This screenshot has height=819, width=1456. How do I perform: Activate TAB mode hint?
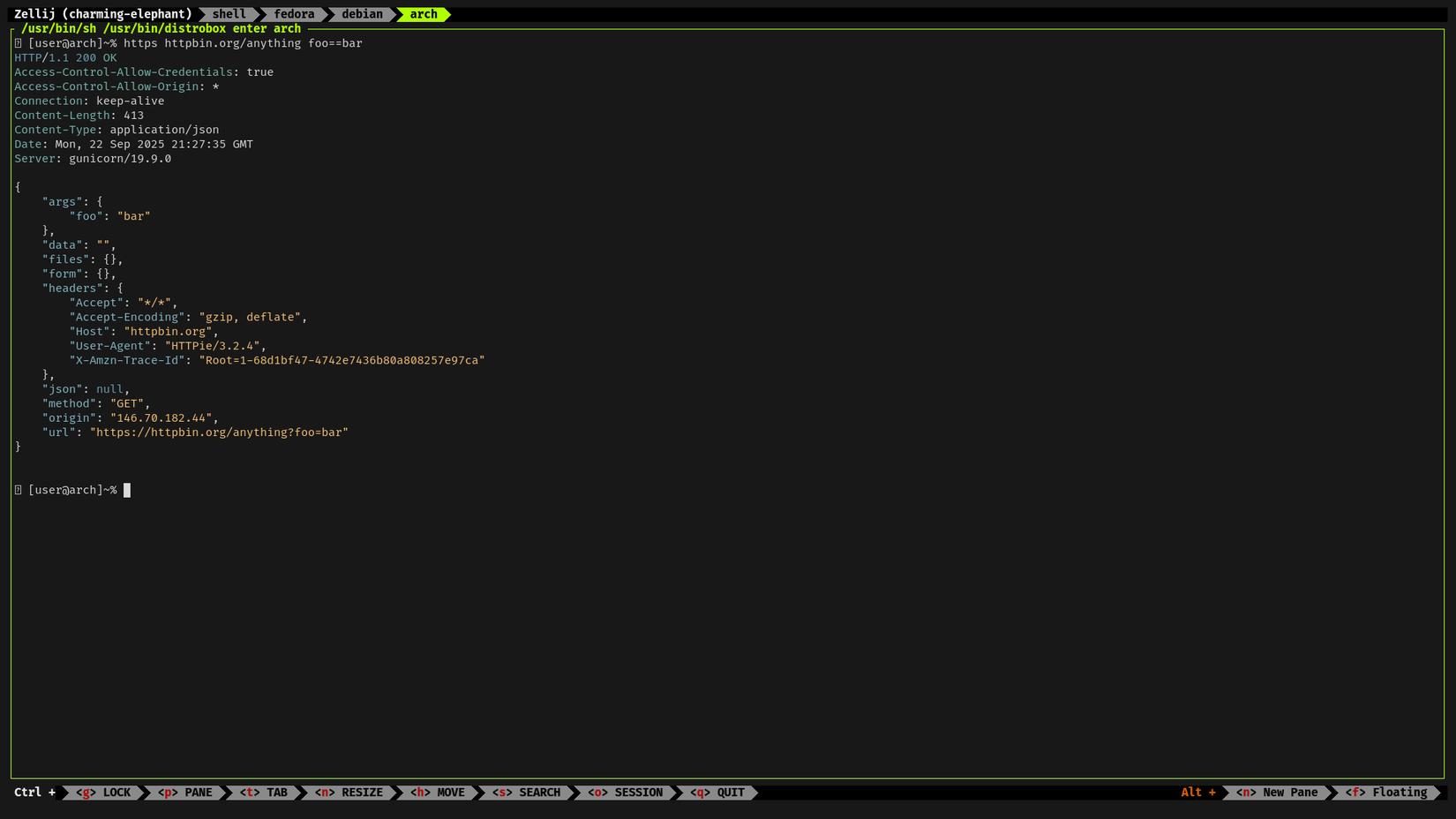coord(264,792)
